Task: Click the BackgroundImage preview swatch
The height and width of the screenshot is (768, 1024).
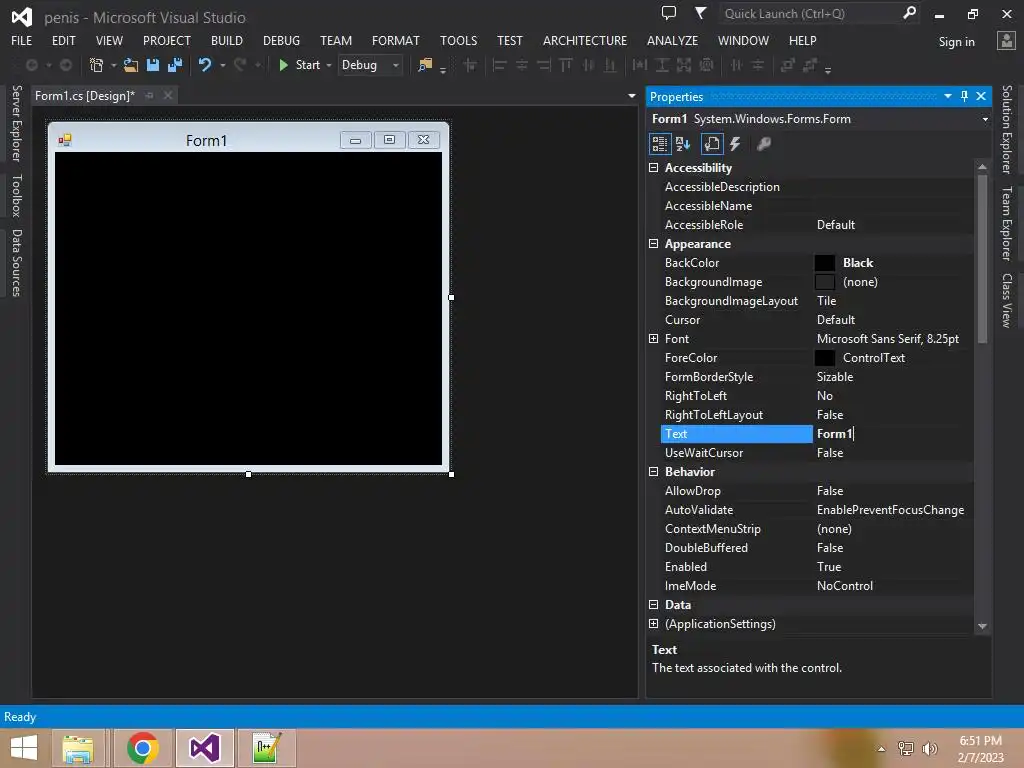Action: pos(825,281)
